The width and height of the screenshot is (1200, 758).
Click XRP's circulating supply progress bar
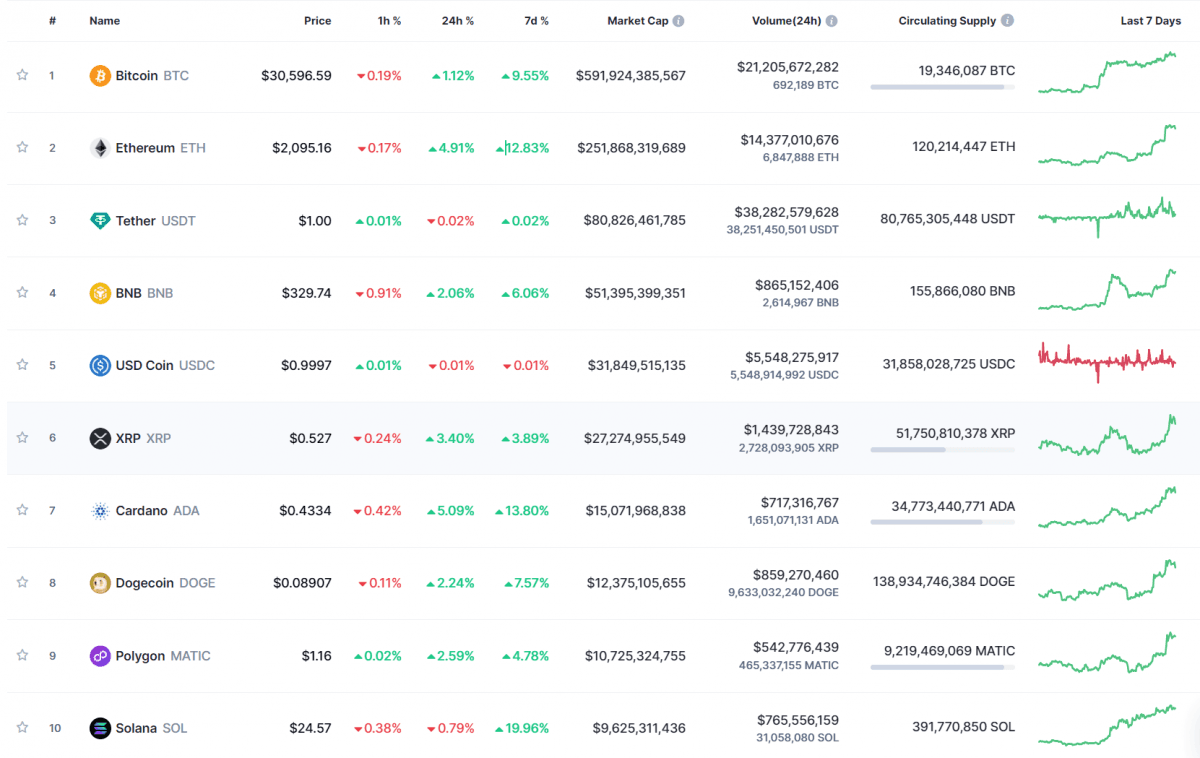pyautogui.click(x=942, y=450)
